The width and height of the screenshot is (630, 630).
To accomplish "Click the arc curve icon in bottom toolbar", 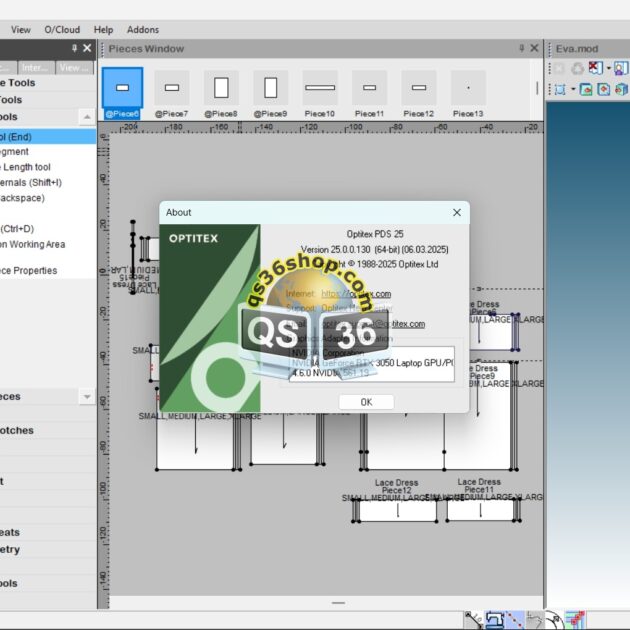I will (555, 619).
